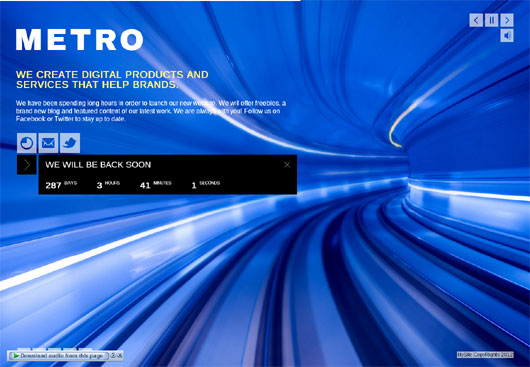The width and height of the screenshot is (530, 367).
Task: Mute the page audio speaker icon
Action: click(x=507, y=35)
